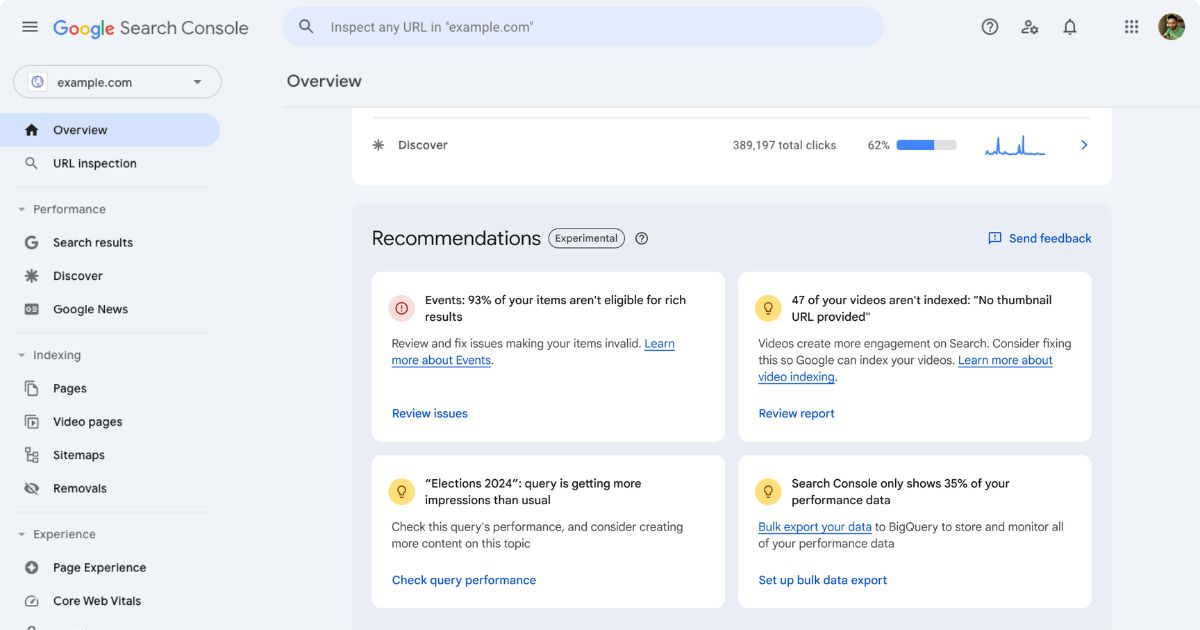Viewport: 1200px width, 630px height.
Task: Click the Discover row asterisk icon
Action: coord(378,145)
